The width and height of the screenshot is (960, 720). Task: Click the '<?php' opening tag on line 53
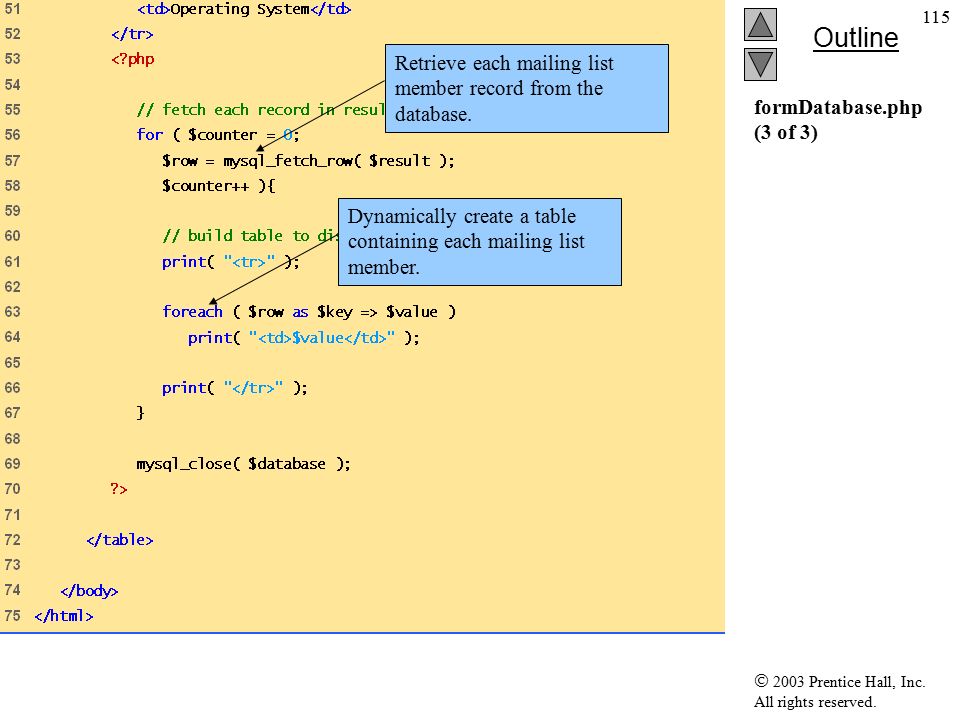click(x=132, y=59)
